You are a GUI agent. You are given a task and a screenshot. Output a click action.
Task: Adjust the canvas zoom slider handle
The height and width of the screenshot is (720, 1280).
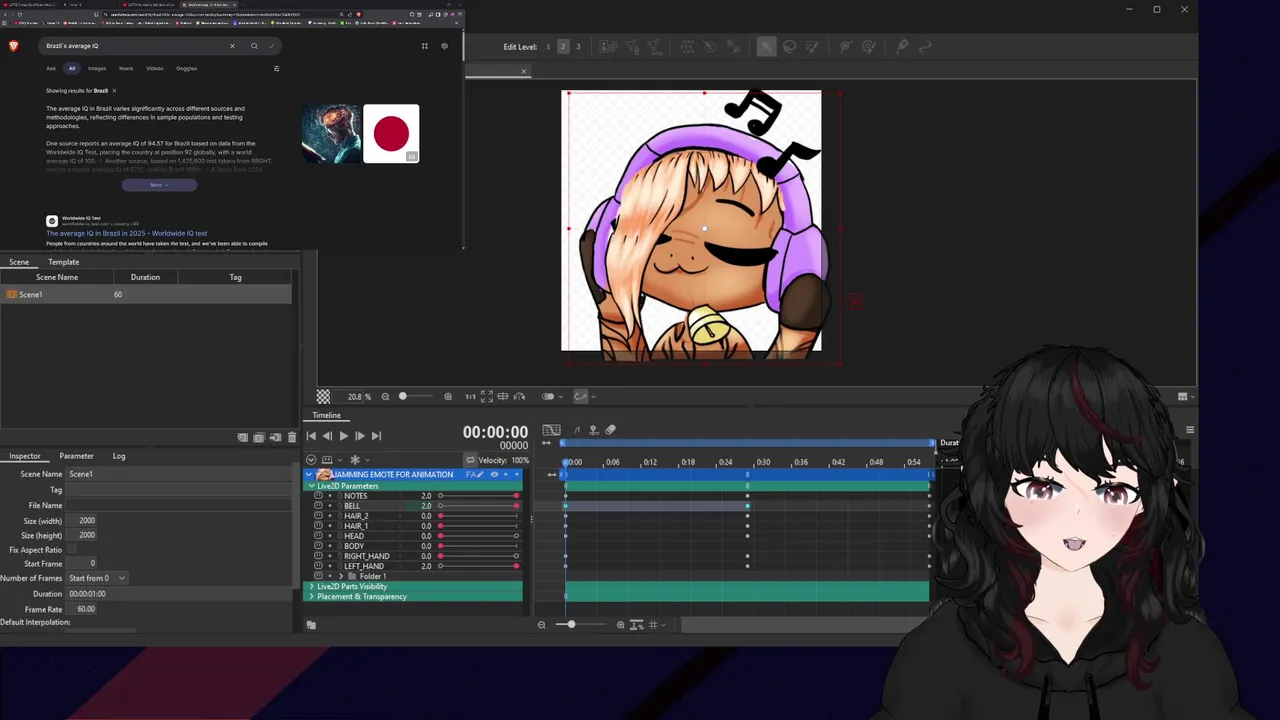coord(402,397)
